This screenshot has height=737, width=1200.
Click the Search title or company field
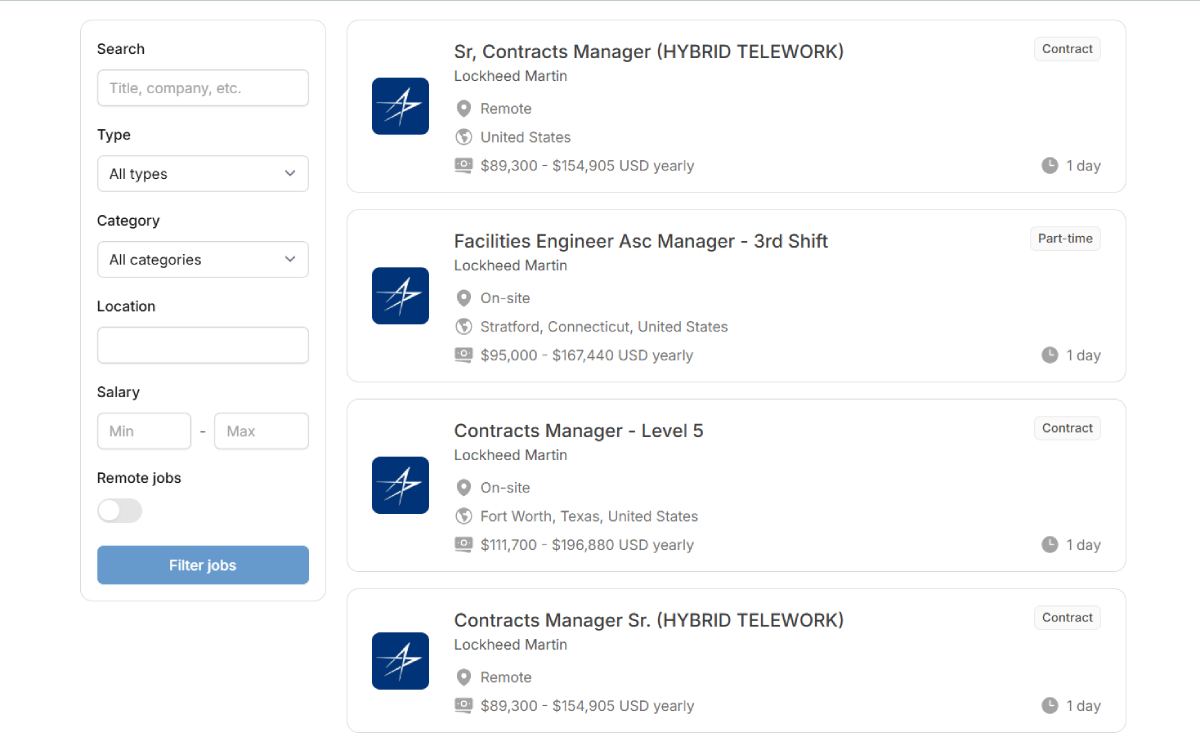tap(202, 88)
